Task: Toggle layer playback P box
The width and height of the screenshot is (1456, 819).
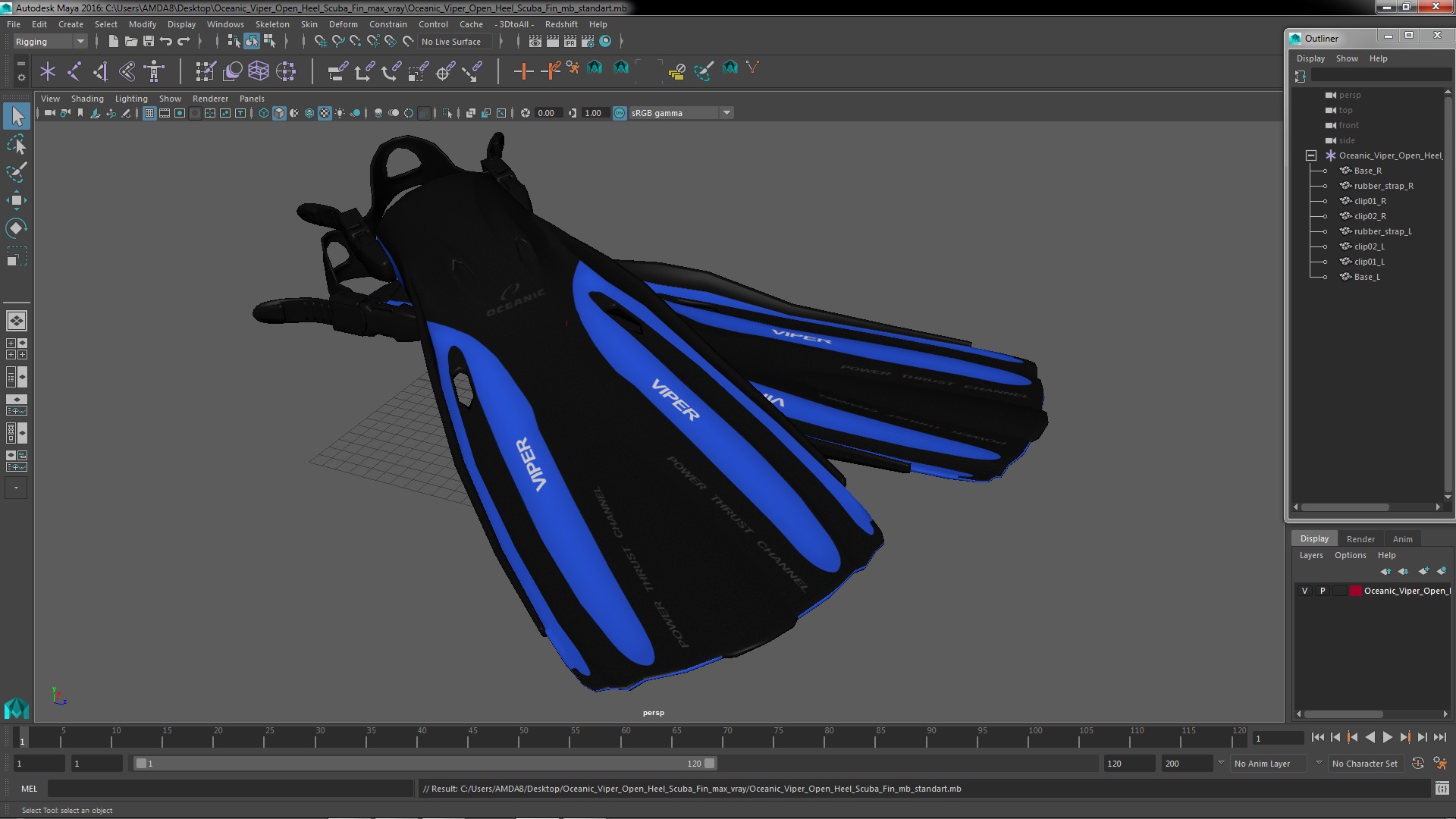Action: [x=1323, y=591]
